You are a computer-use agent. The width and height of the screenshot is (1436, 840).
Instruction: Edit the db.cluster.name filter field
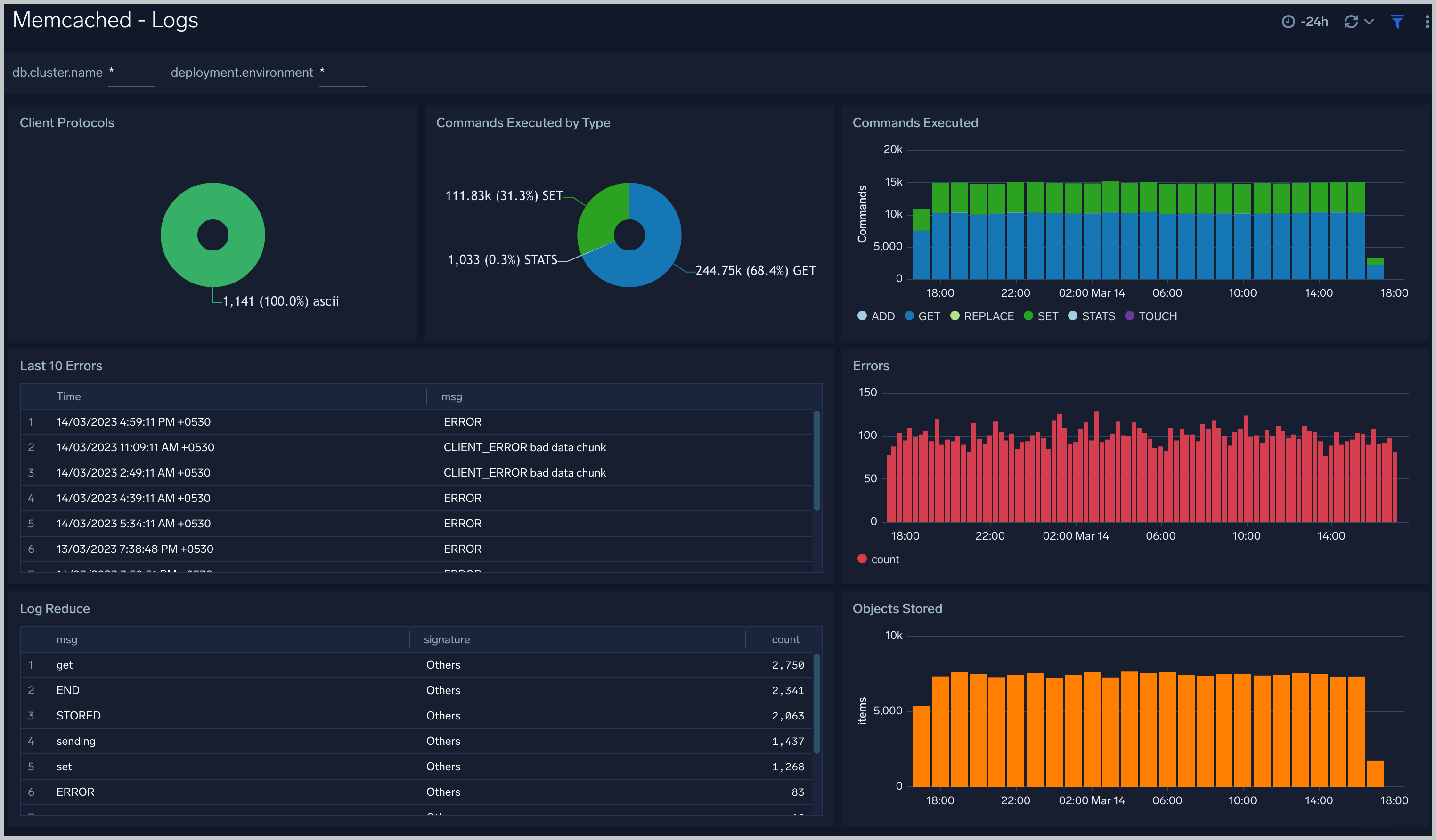point(131,73)
